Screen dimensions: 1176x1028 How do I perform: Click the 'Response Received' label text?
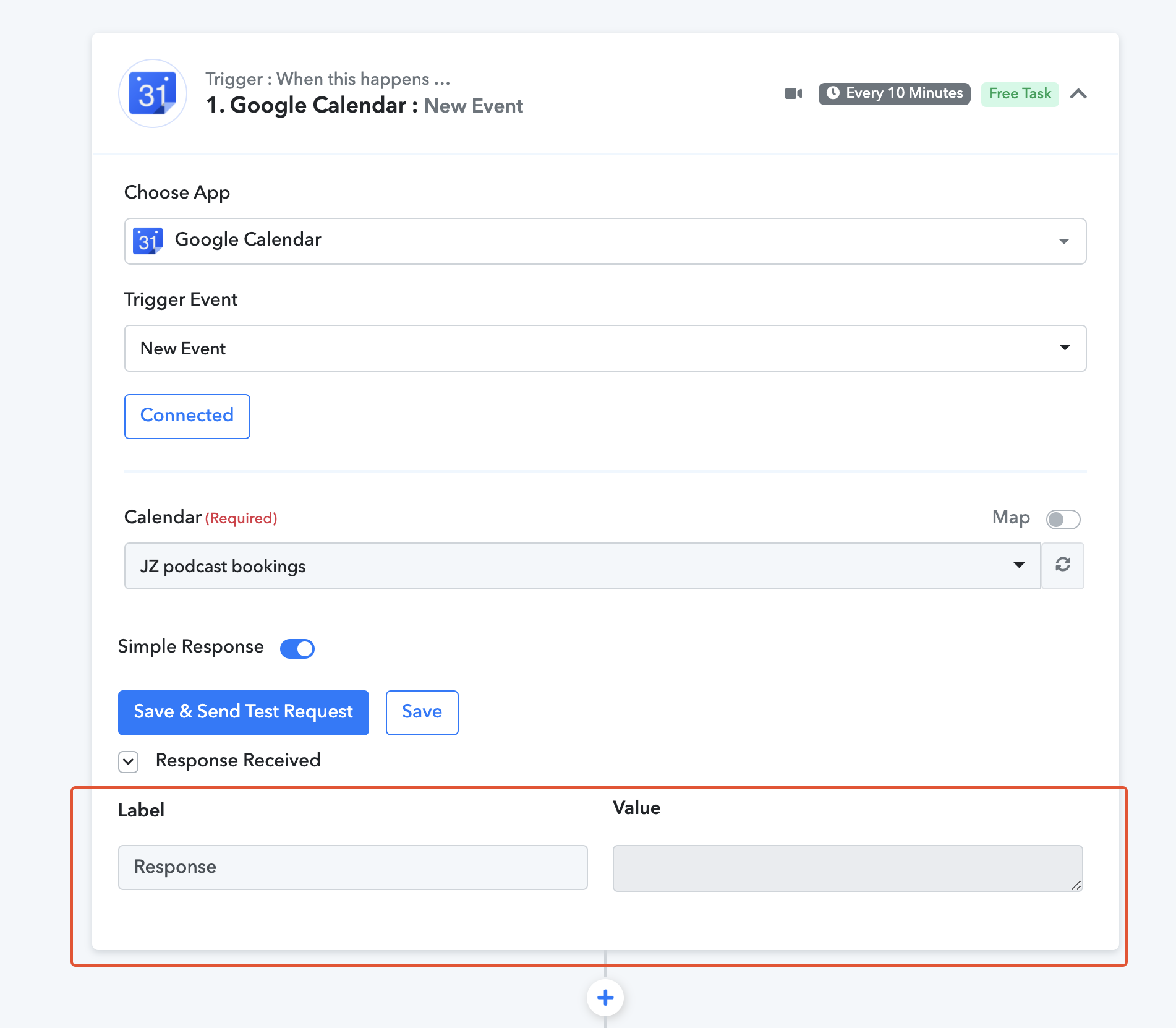(238, 760)
